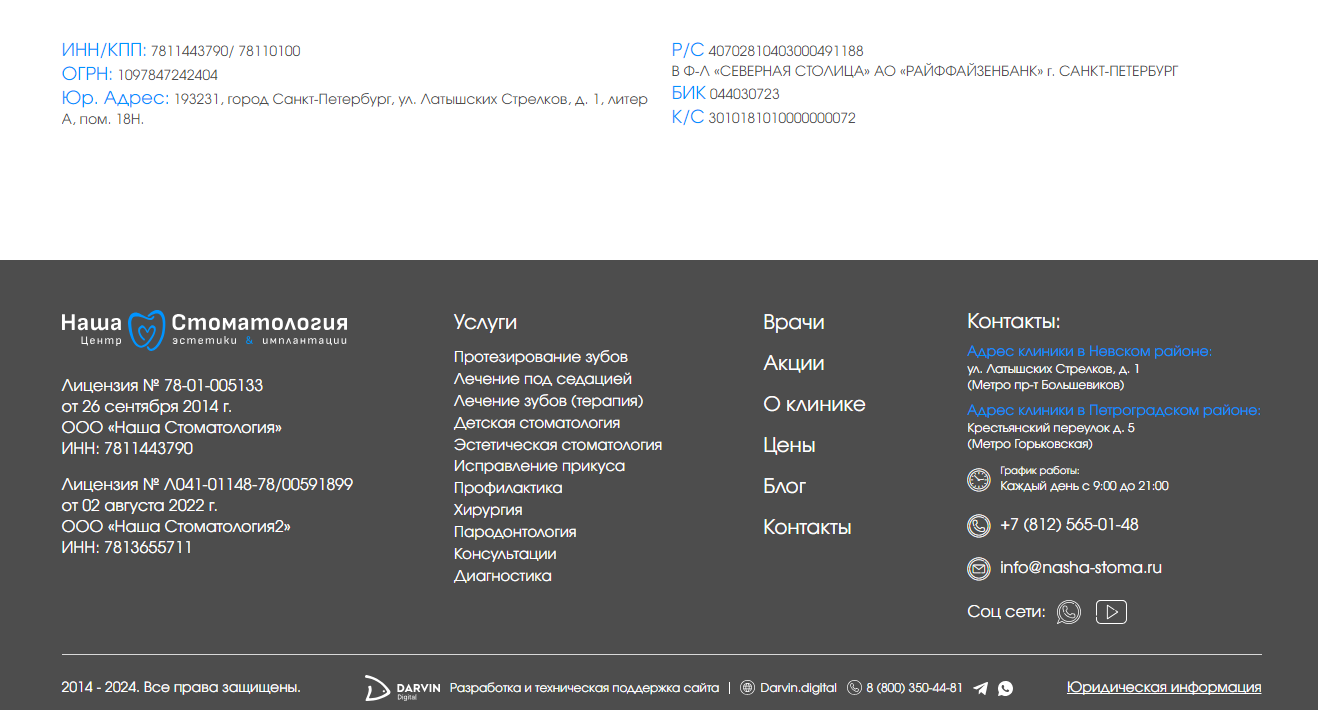The width and height of the screenshot is (1318, 710).
Task: Click Каждый день с 9:00 до 21:00
Action: pos(1084,486)
